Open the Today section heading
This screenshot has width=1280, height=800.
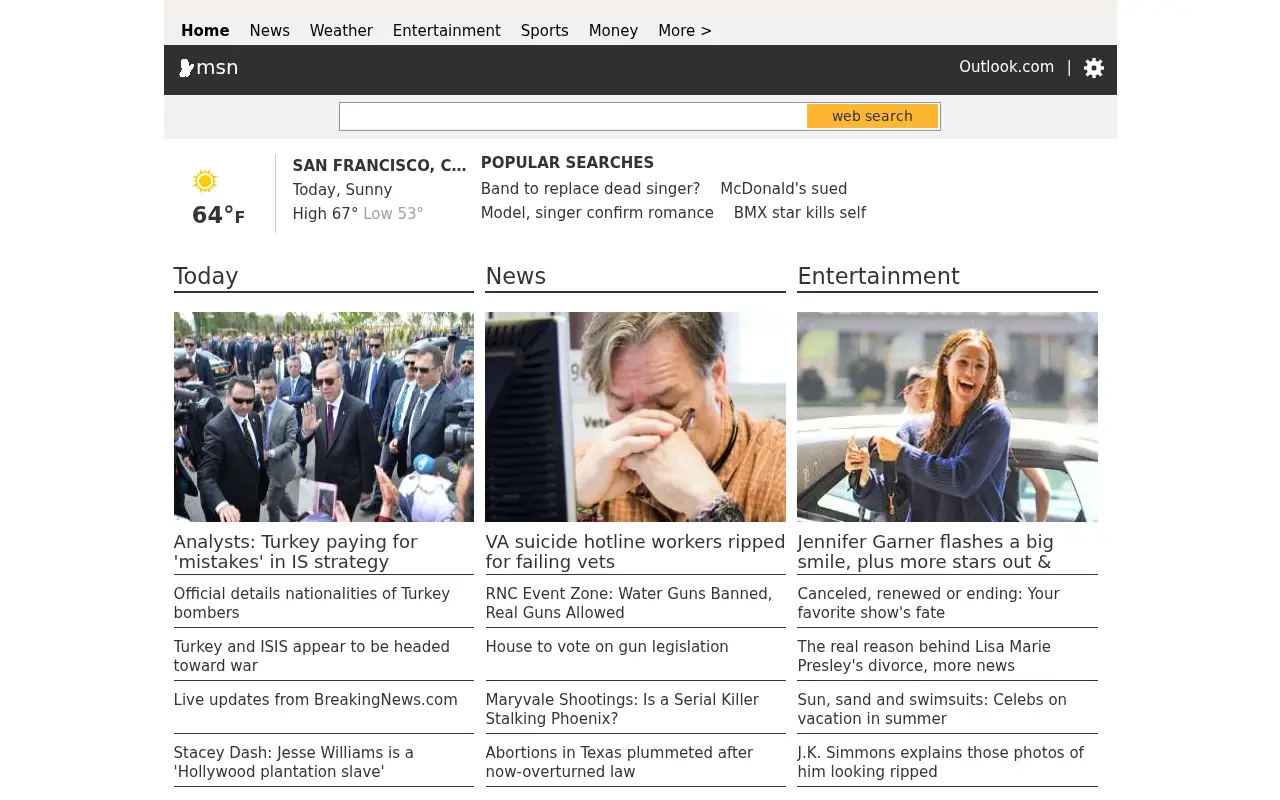(x=206, y=276)
